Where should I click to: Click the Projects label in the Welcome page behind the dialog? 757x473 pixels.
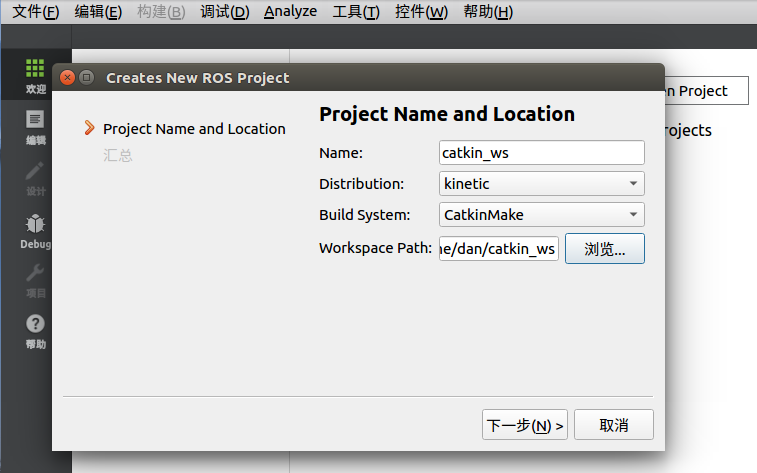687,130
